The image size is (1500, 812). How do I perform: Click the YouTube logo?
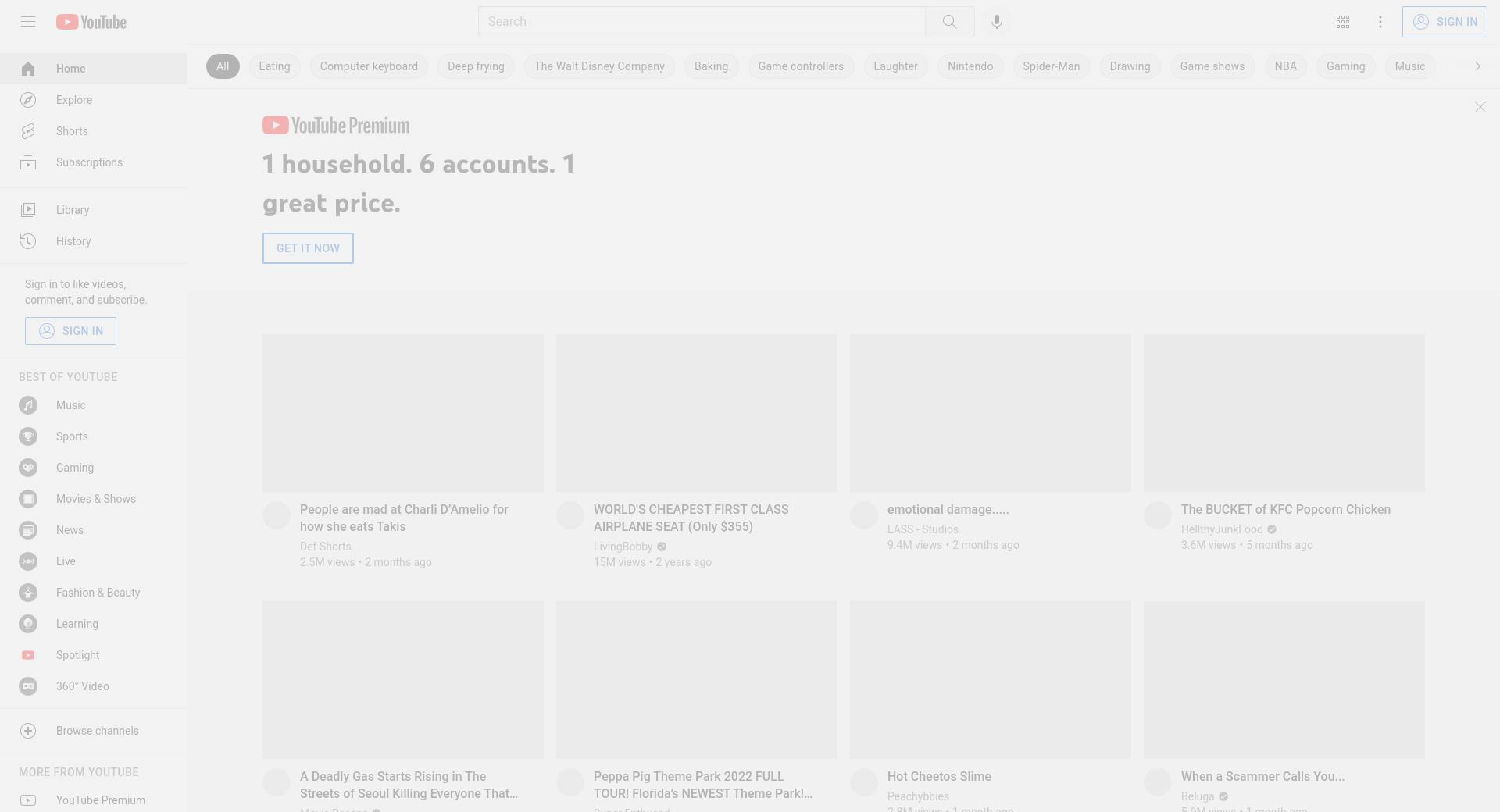point(91,22)
